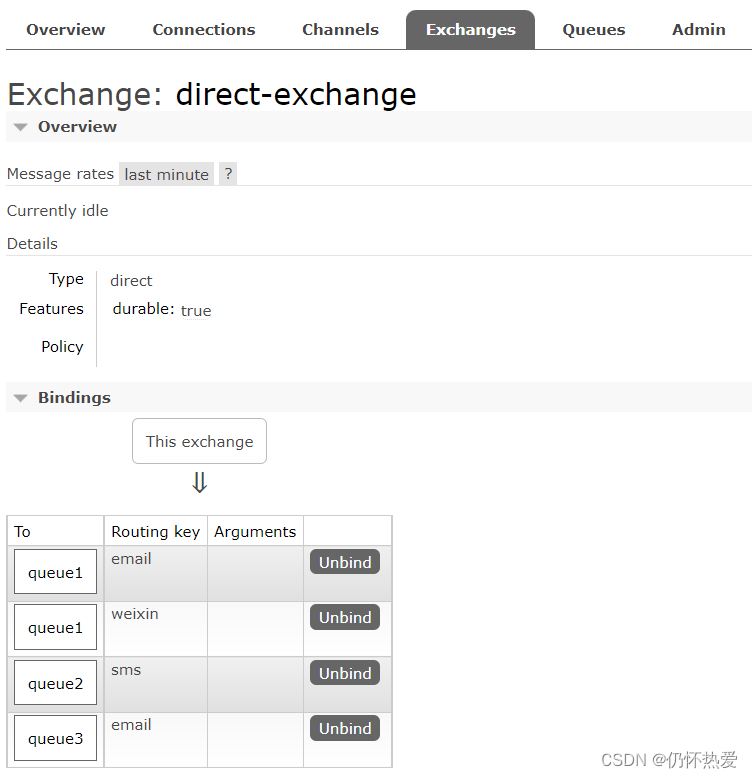Open the queue3 link
The height and width of the screenshot is (778, 752).
coord(55,738)
